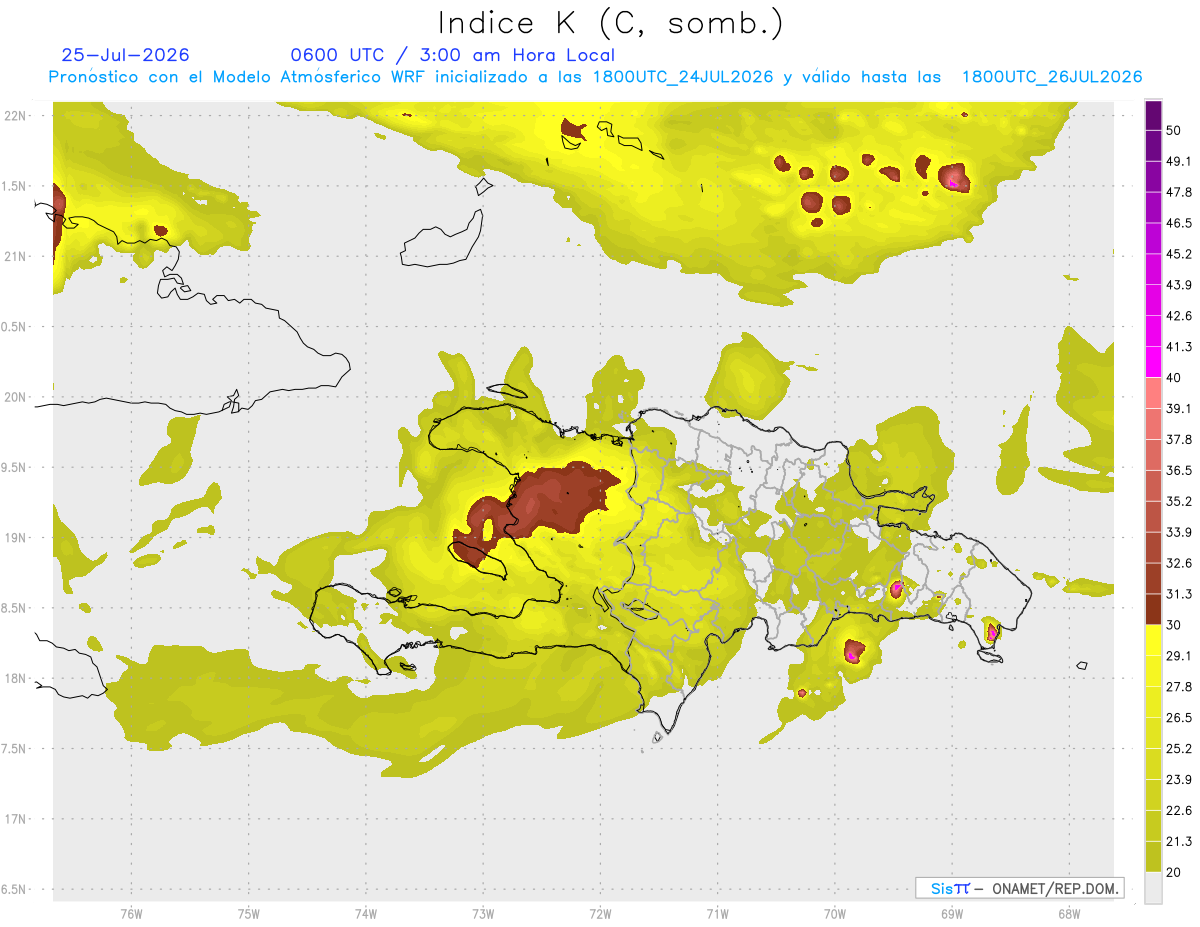
Task: Click the "76W" longitude label
Action: coord(131,914)
